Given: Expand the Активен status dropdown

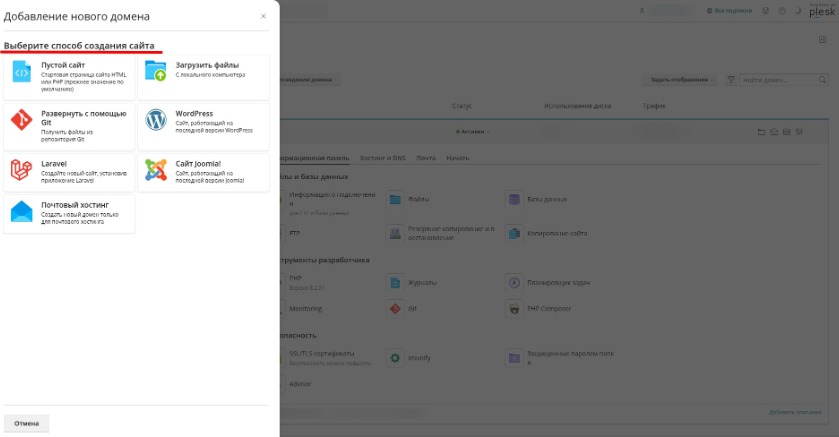Looking at the screenshot, I should point(472,132).
